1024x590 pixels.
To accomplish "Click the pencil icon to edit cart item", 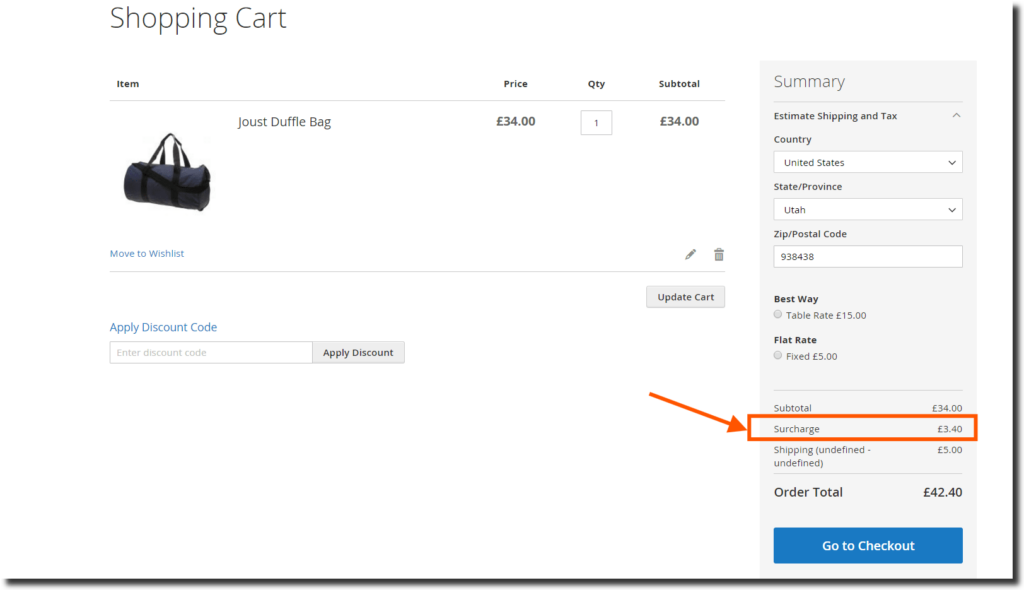I will click(x=690, y=254).
